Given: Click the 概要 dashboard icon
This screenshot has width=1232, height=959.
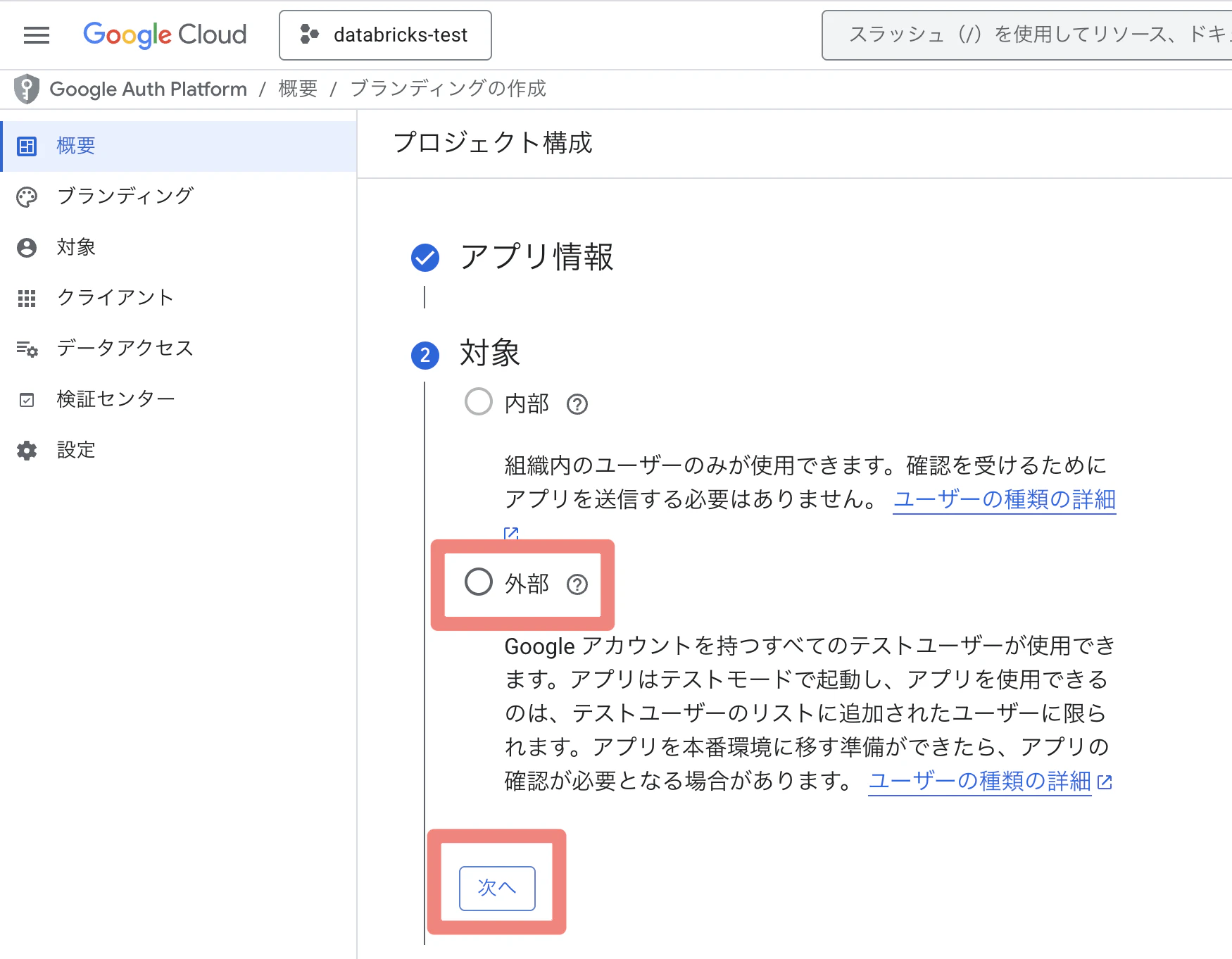Looking at the screenshot, I should (x=27, y=146).
